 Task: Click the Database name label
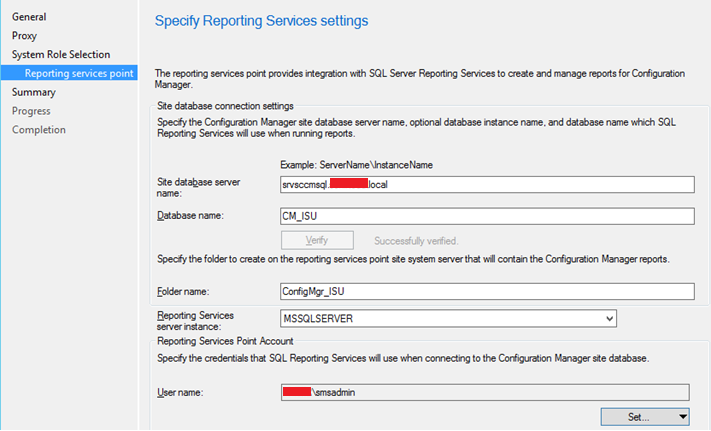pyautogui.click(x=190, y=216)
